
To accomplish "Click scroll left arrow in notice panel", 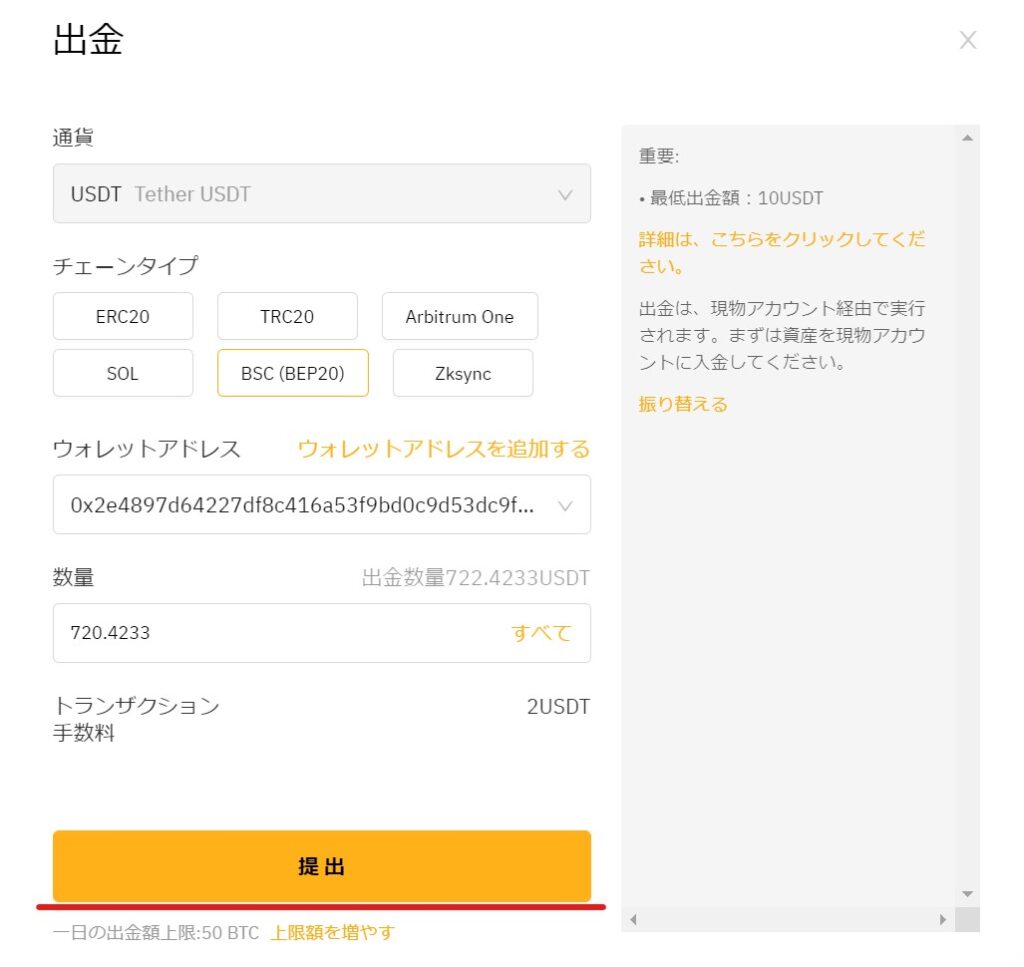I will coord(633,919).
